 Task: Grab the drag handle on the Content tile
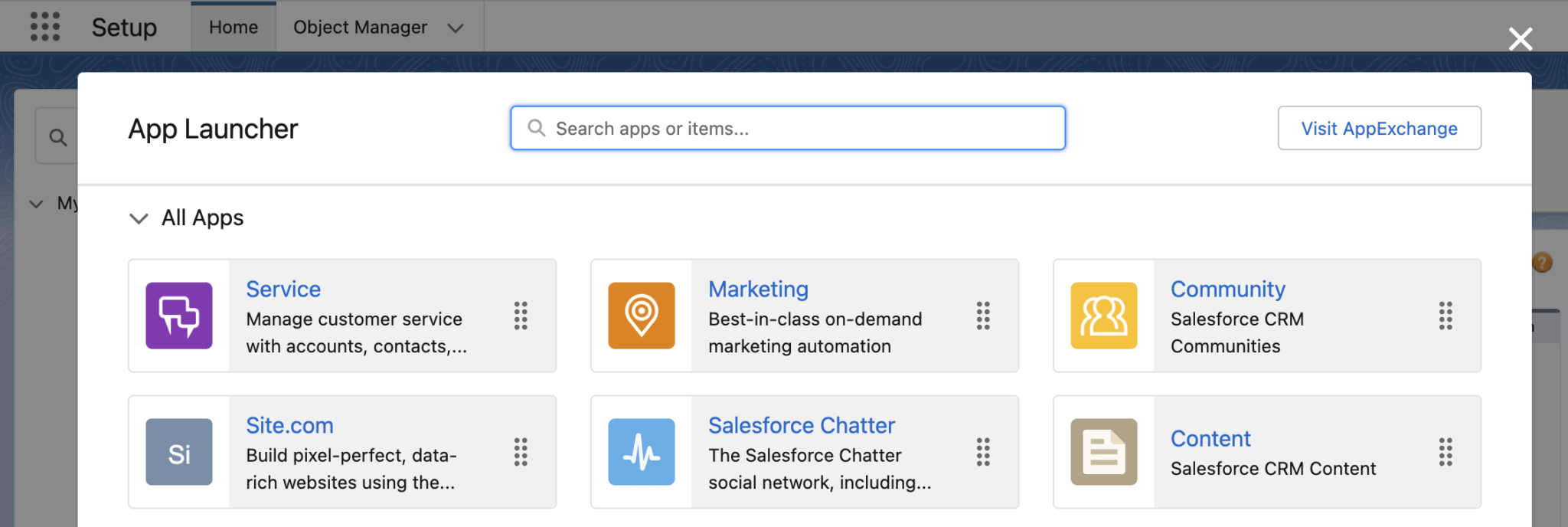[1446, 452]
